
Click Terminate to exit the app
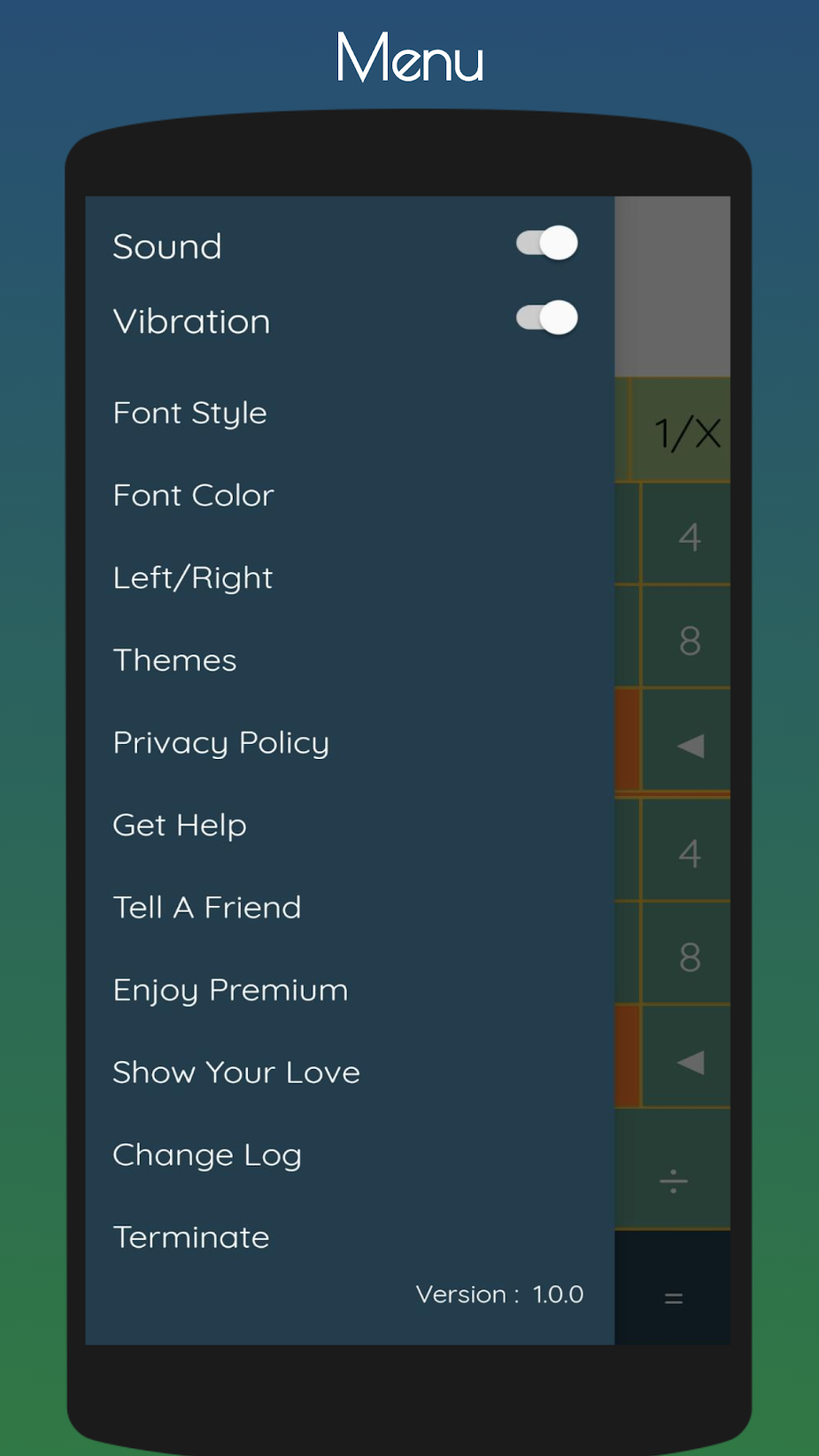click(191, 1236)
